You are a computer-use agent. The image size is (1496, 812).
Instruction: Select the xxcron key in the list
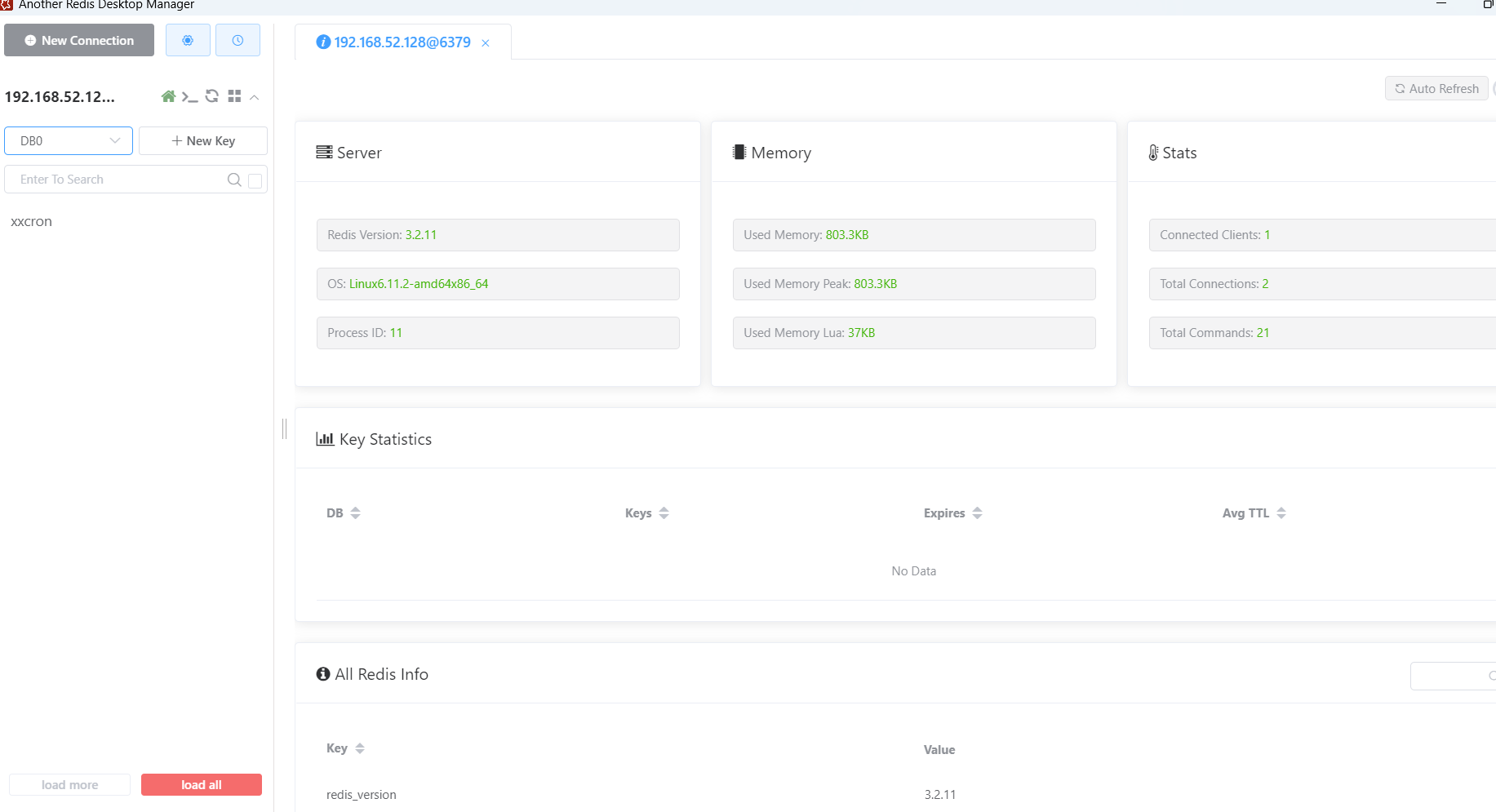coord(32,222)
